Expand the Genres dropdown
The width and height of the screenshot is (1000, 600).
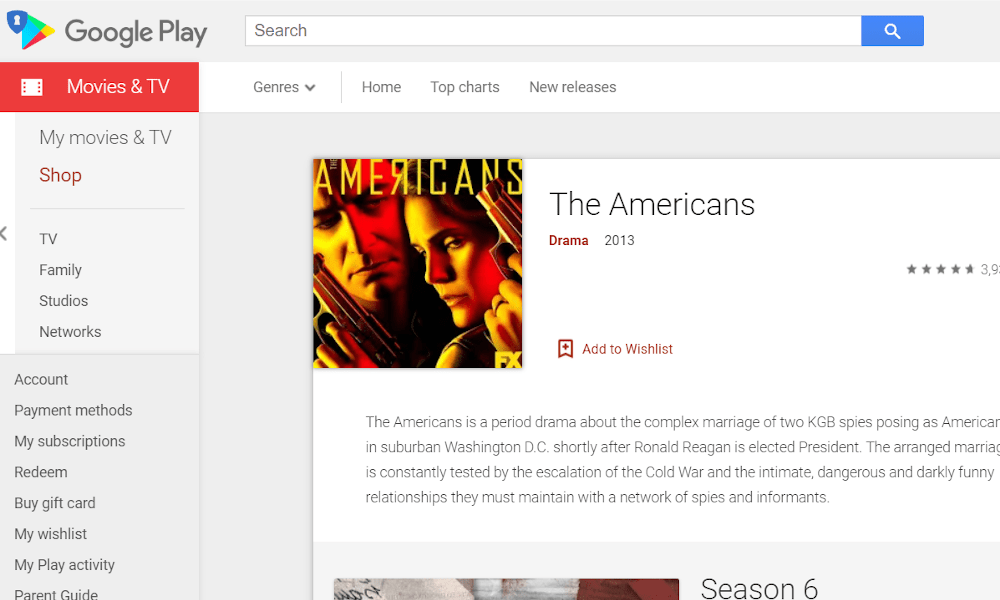[284, 87]
